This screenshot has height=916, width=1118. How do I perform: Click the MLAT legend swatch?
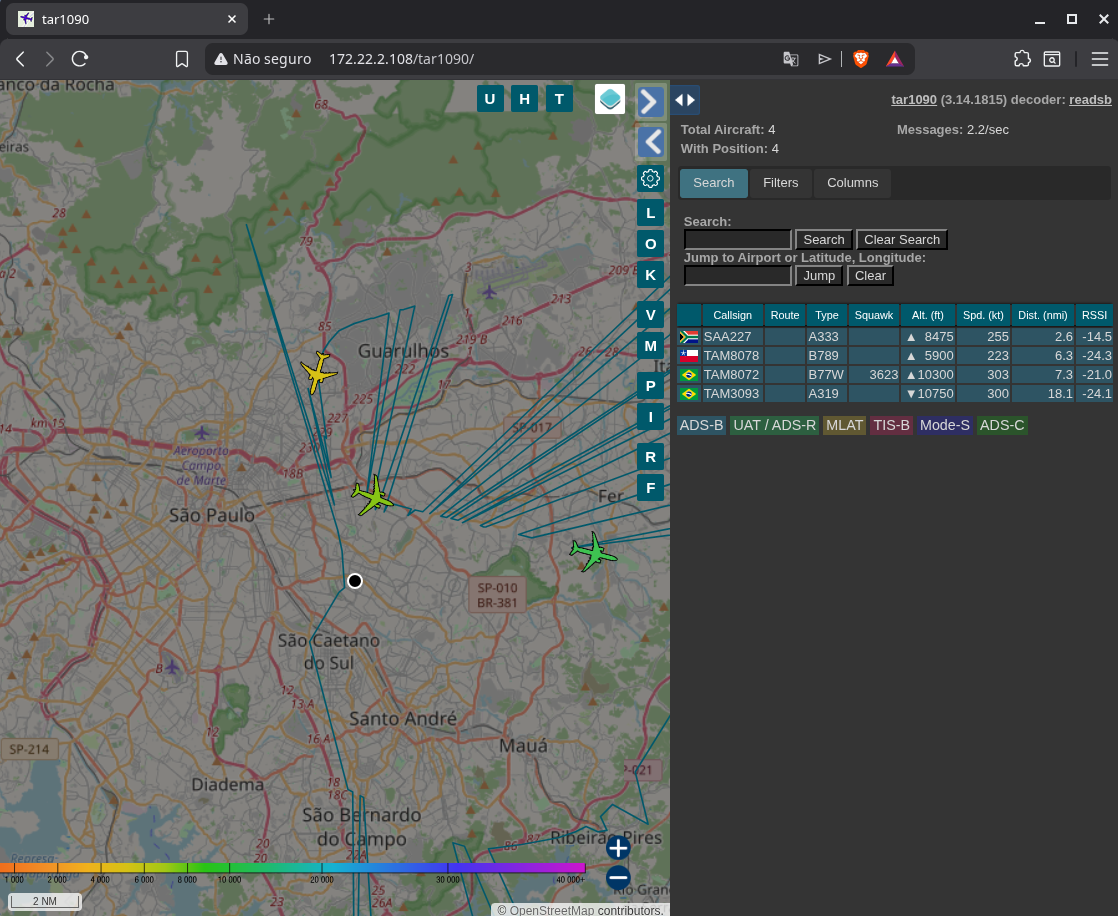[844, 426]
